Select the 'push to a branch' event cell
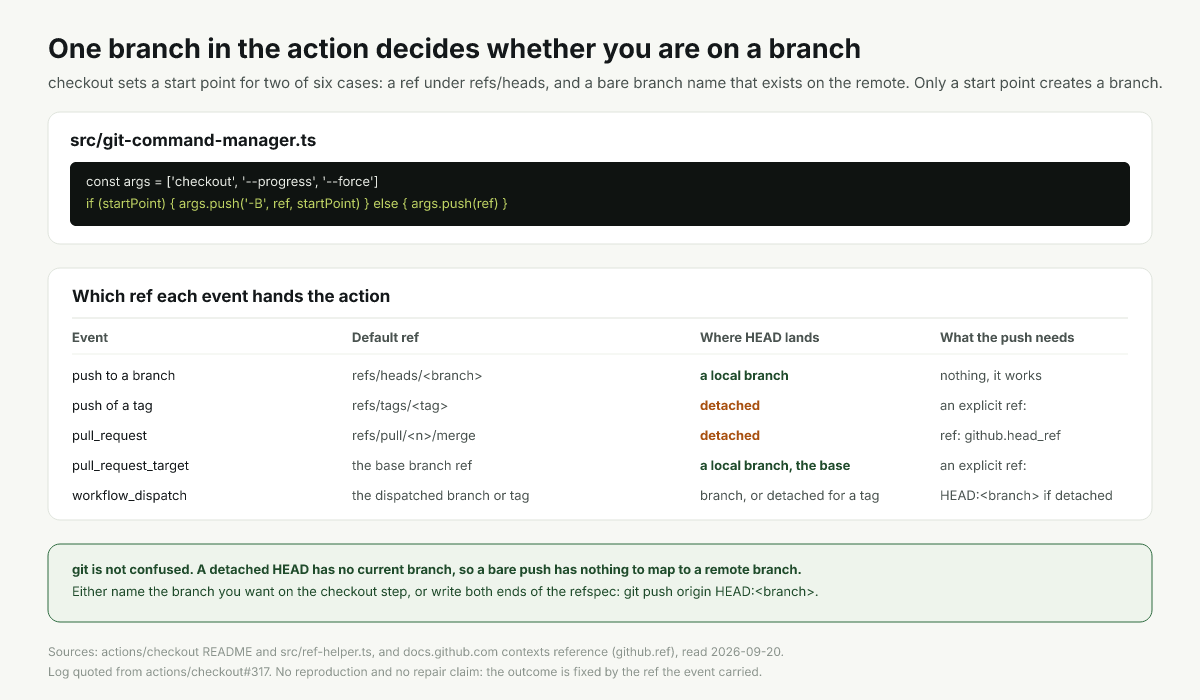Screen dimensions: 1200x700 (123, 375)
